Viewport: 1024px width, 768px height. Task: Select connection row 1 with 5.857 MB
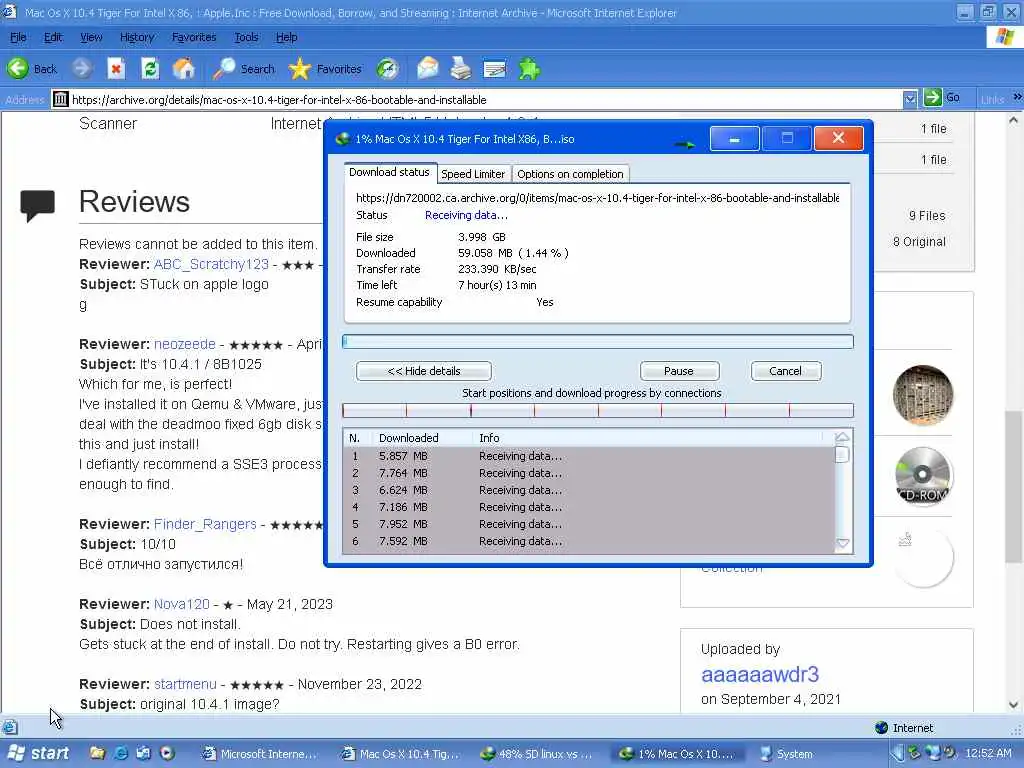tap(588, 456)
